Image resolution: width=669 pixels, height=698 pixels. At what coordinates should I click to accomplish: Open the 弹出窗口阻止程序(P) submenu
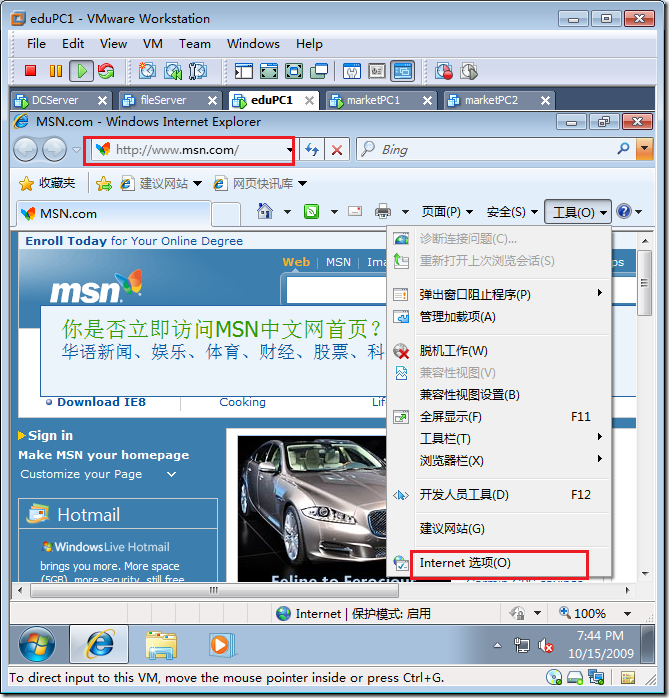pos(499,295)
